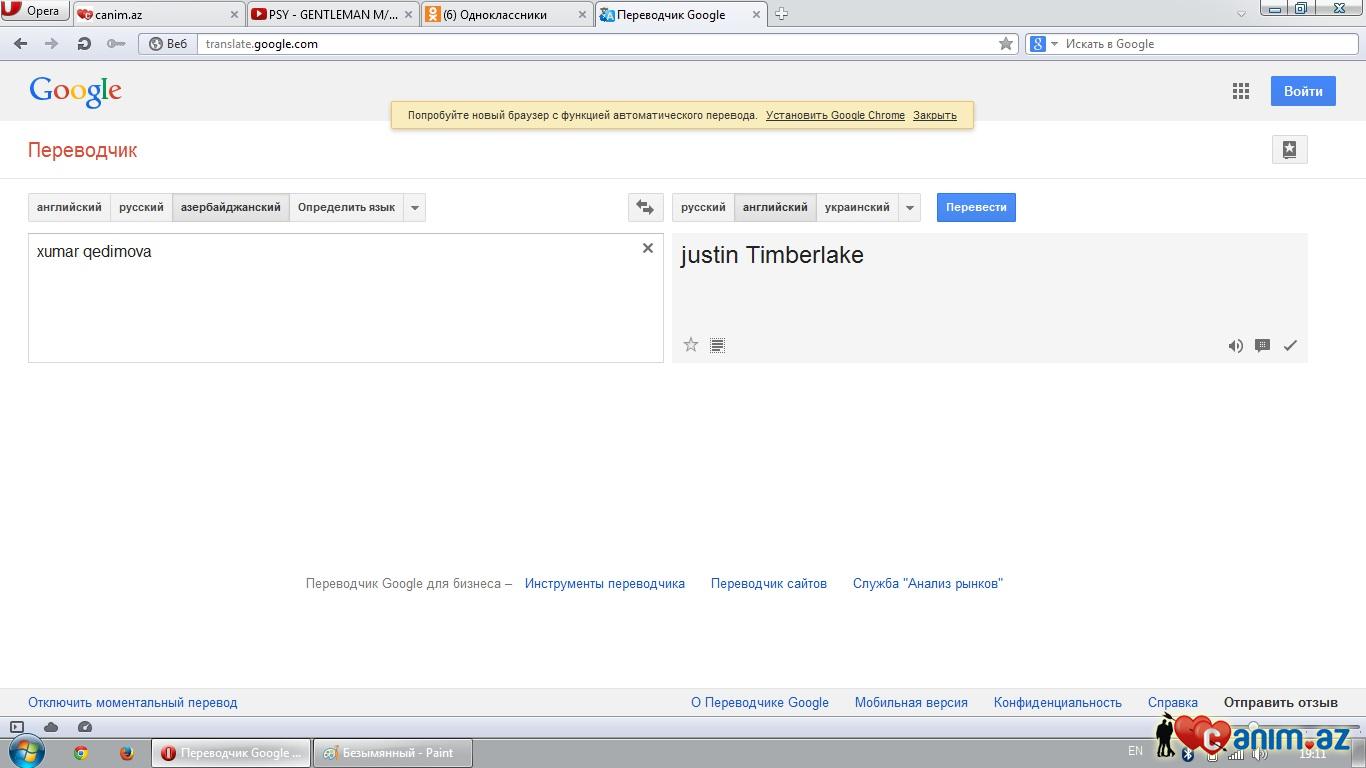This screenshot has height=768, width=1366.
Task: Open the Google apps grid icon
Action: click(1241, 91)
